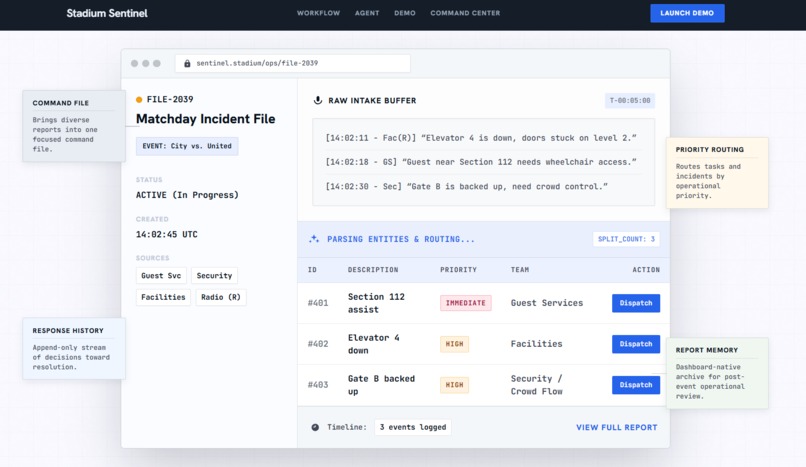Viewport: 806px width, 467px height.
Task: Click the orange status dot beside FILE-2039
Action: (x=139, y=100)
